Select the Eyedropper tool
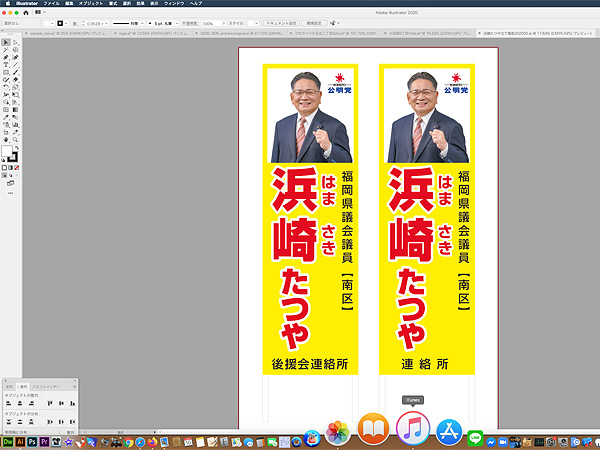The height and width of the screenshot is (450, 600). 6,117
